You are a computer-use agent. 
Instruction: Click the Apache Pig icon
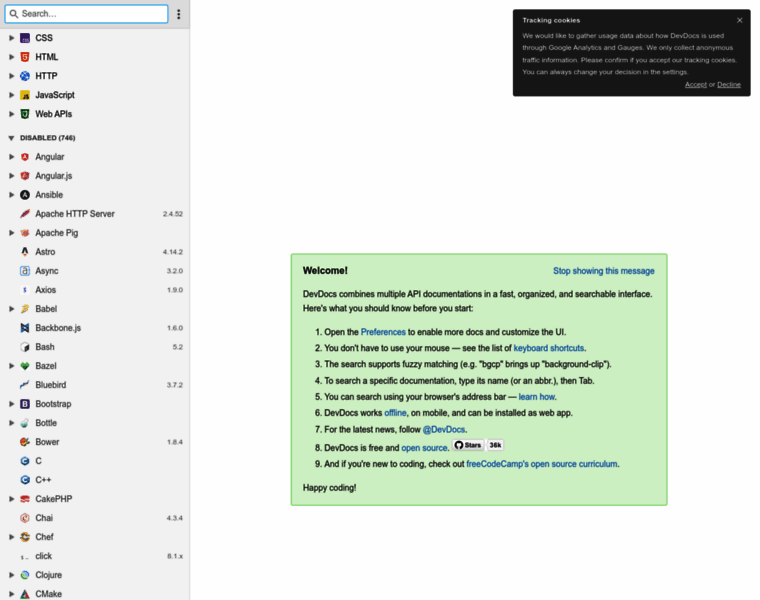tap(25, 233)
